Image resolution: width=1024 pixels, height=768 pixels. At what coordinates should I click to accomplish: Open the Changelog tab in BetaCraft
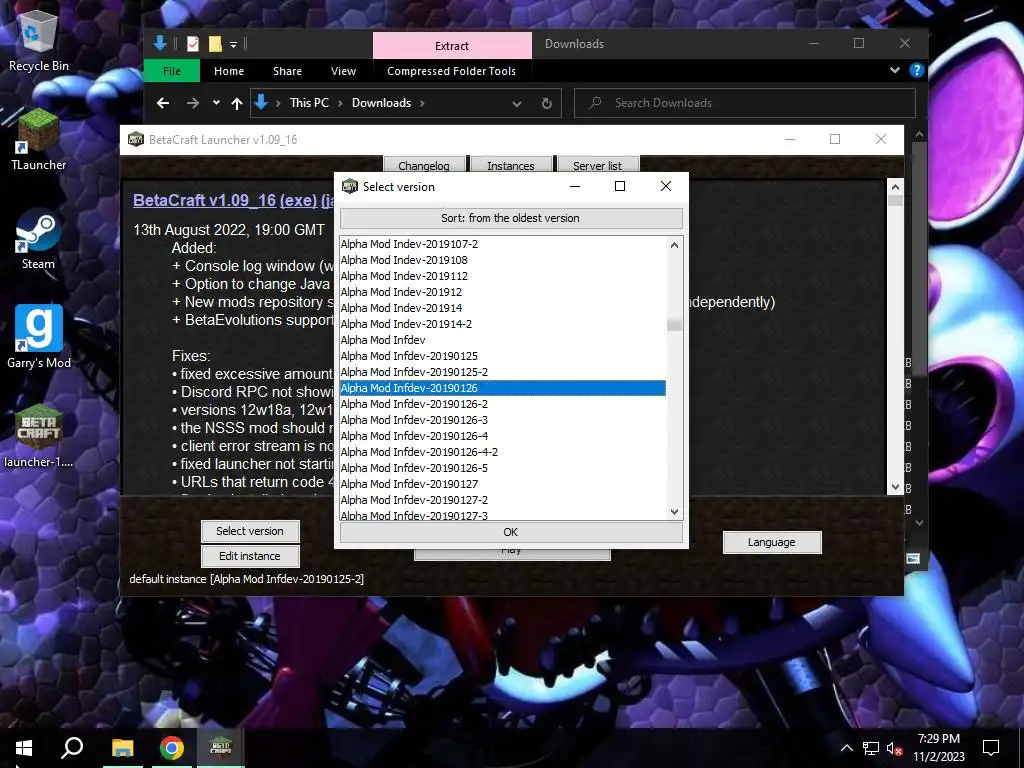click(424, 165)
